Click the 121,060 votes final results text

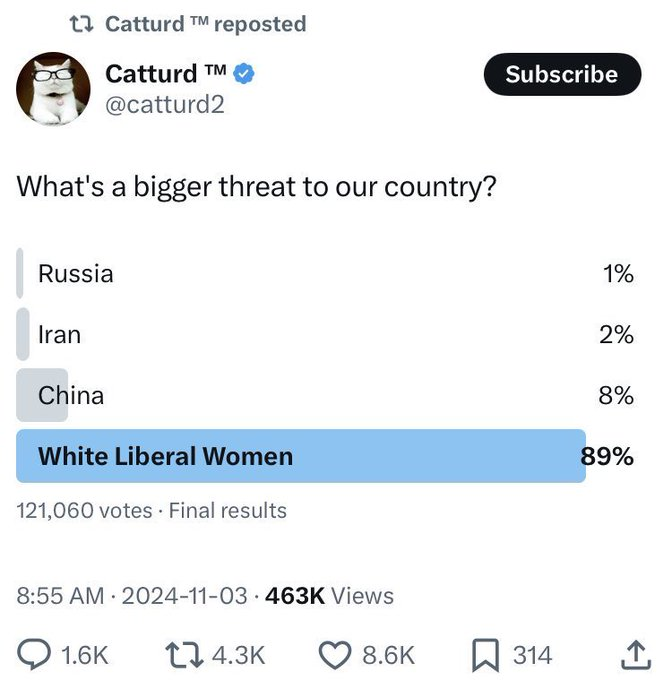151,511
